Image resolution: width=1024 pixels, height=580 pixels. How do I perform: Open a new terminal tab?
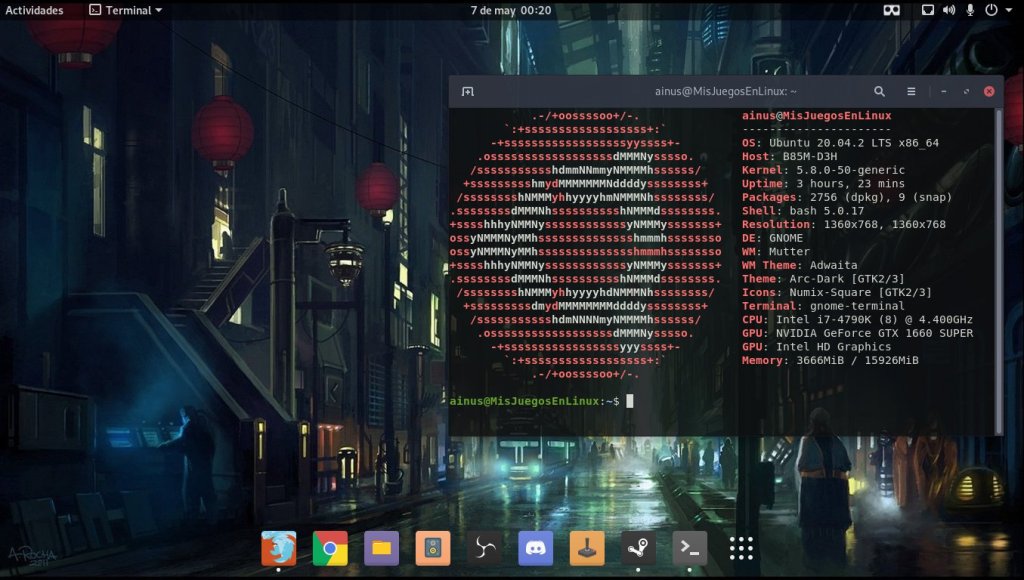[467, 91]
